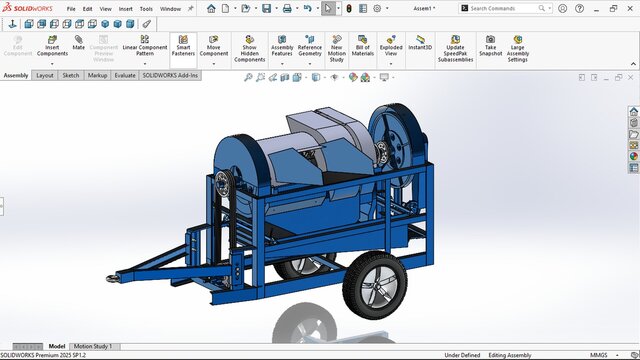The image size is (640, 360).
Task: Click Linear Component Pattern button
Action: tap(145, 46)
